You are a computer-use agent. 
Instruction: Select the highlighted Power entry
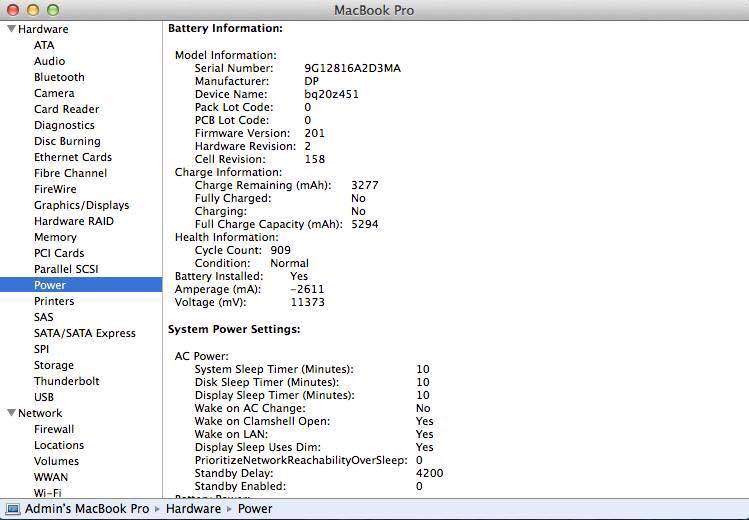tap(81, 285)
